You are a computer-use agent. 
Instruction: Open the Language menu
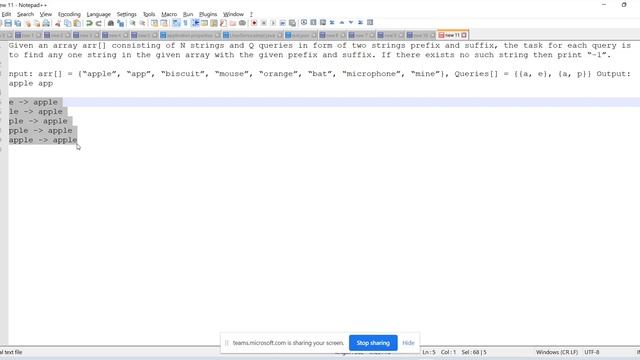[98, 14]
